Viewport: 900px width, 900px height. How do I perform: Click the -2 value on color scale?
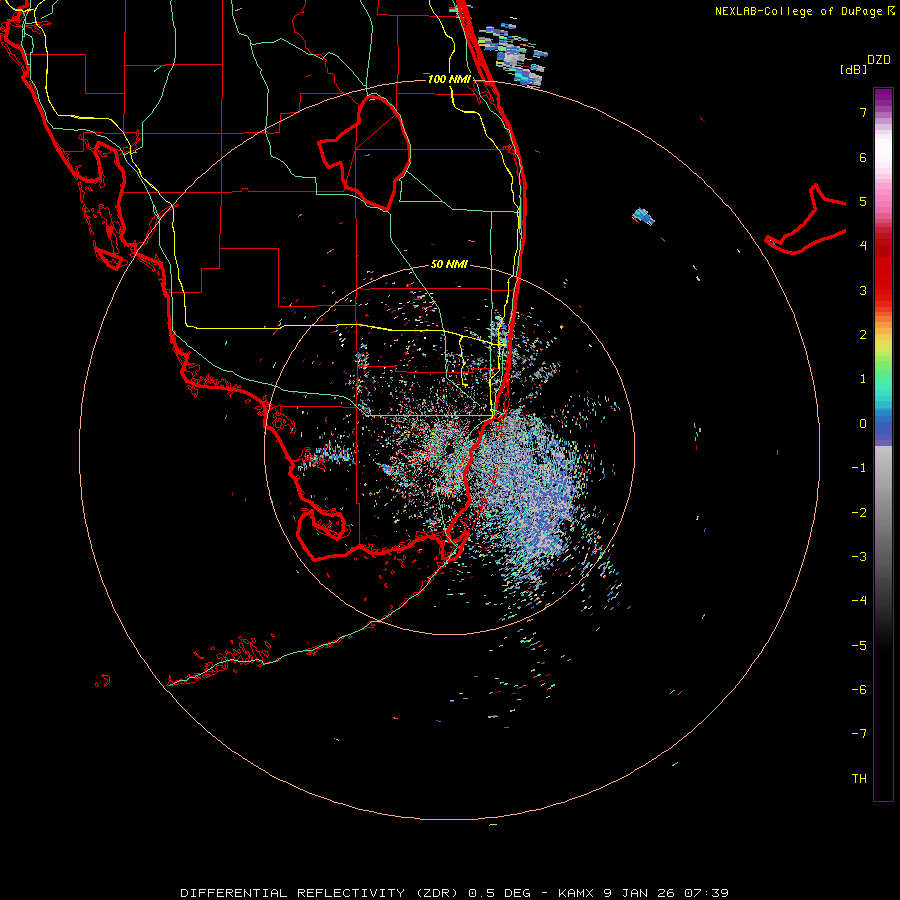[x=859, y=513]
